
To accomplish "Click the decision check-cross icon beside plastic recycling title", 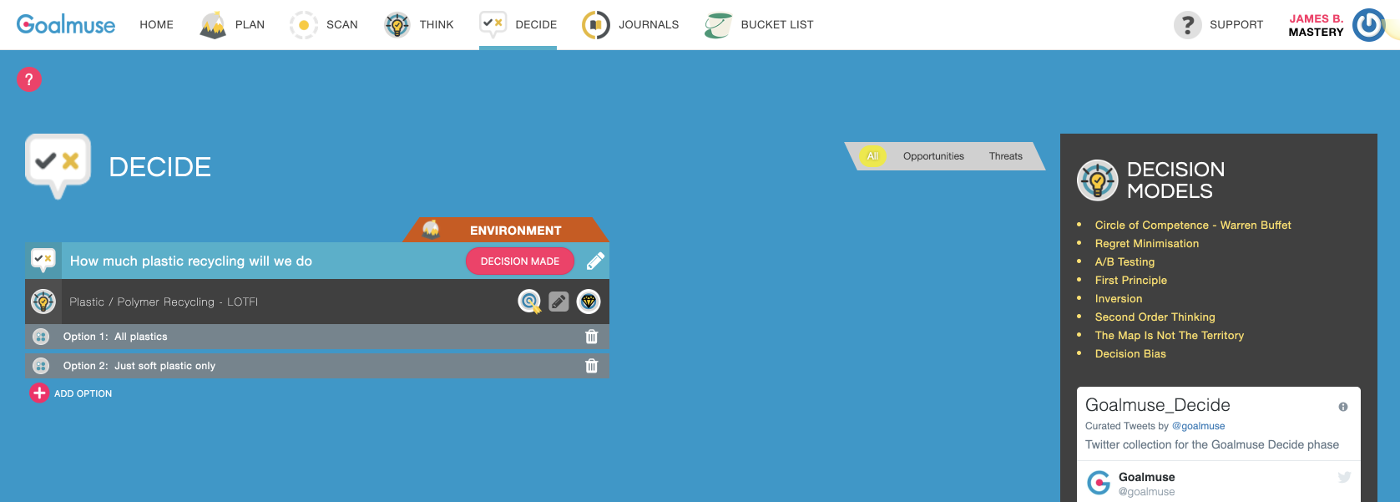I will [x=43, y=260].
